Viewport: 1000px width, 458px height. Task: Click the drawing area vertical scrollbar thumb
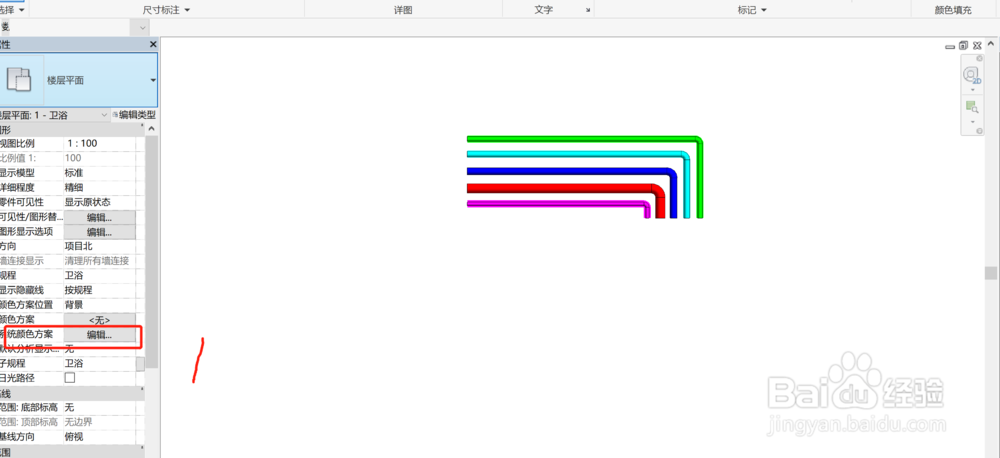click(x=990, y=273)
